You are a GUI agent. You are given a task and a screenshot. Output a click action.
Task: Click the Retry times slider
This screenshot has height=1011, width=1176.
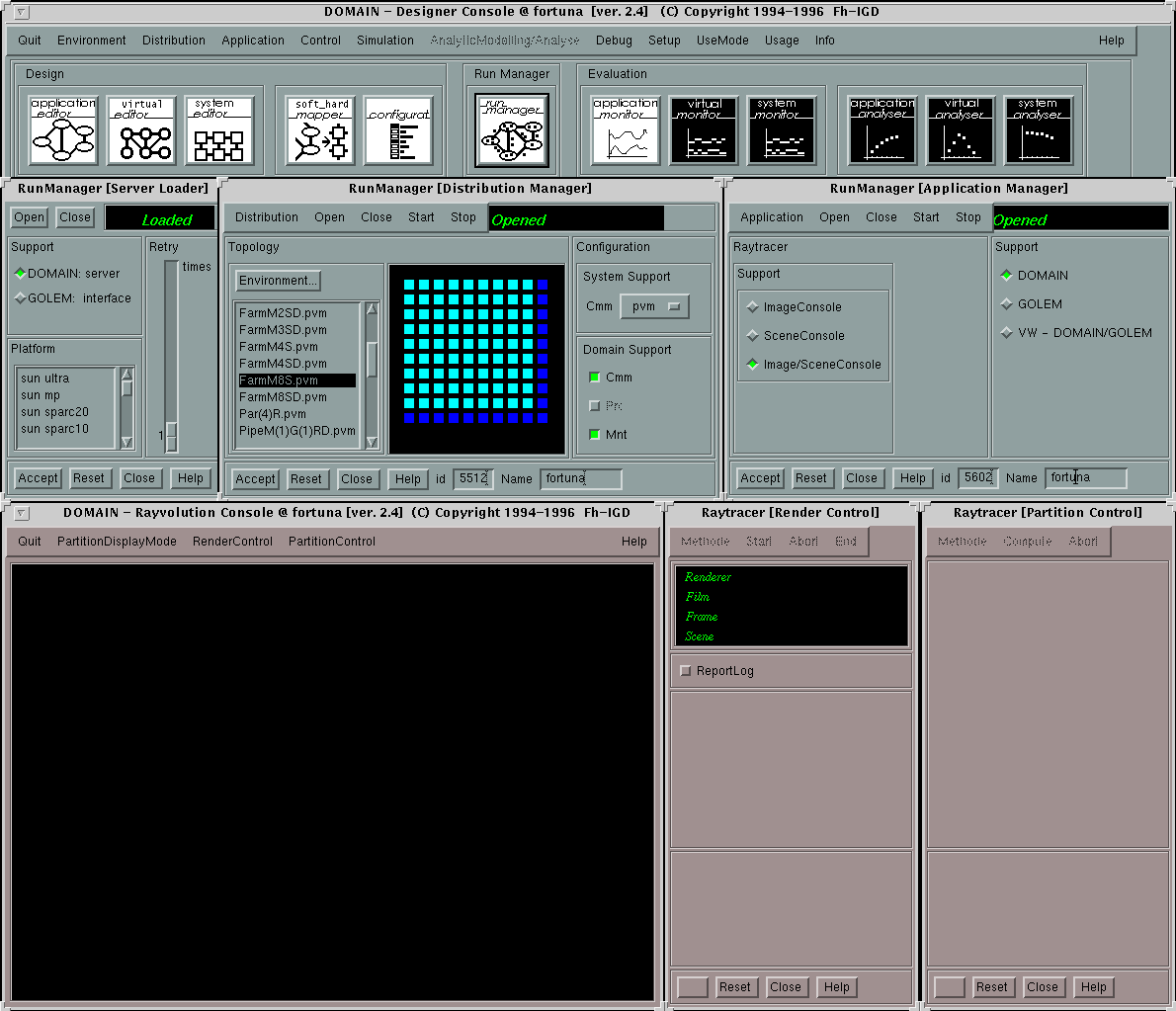171,435
